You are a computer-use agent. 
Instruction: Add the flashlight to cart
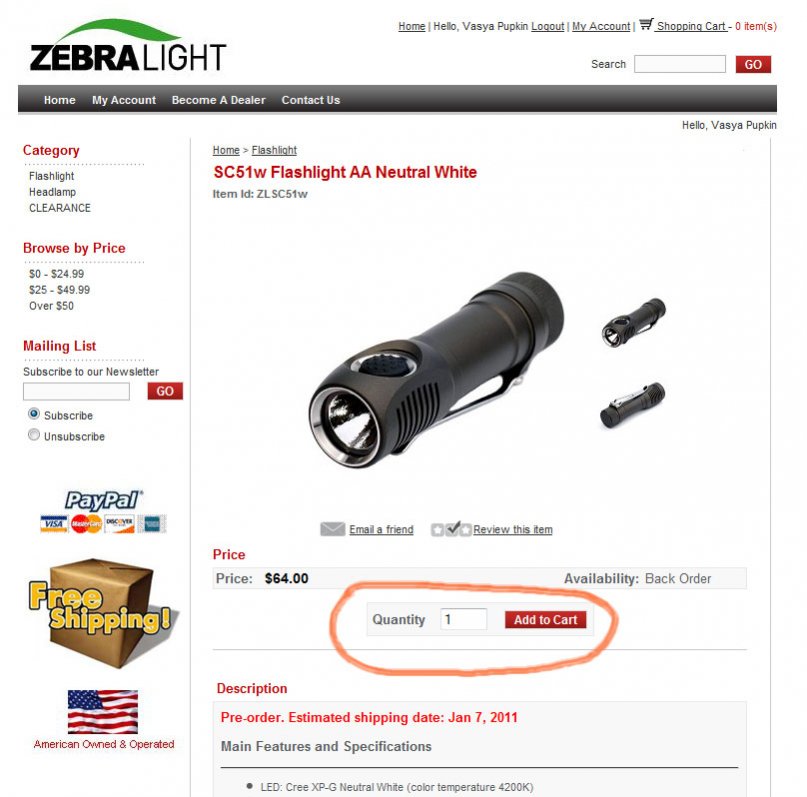point(546,619)
